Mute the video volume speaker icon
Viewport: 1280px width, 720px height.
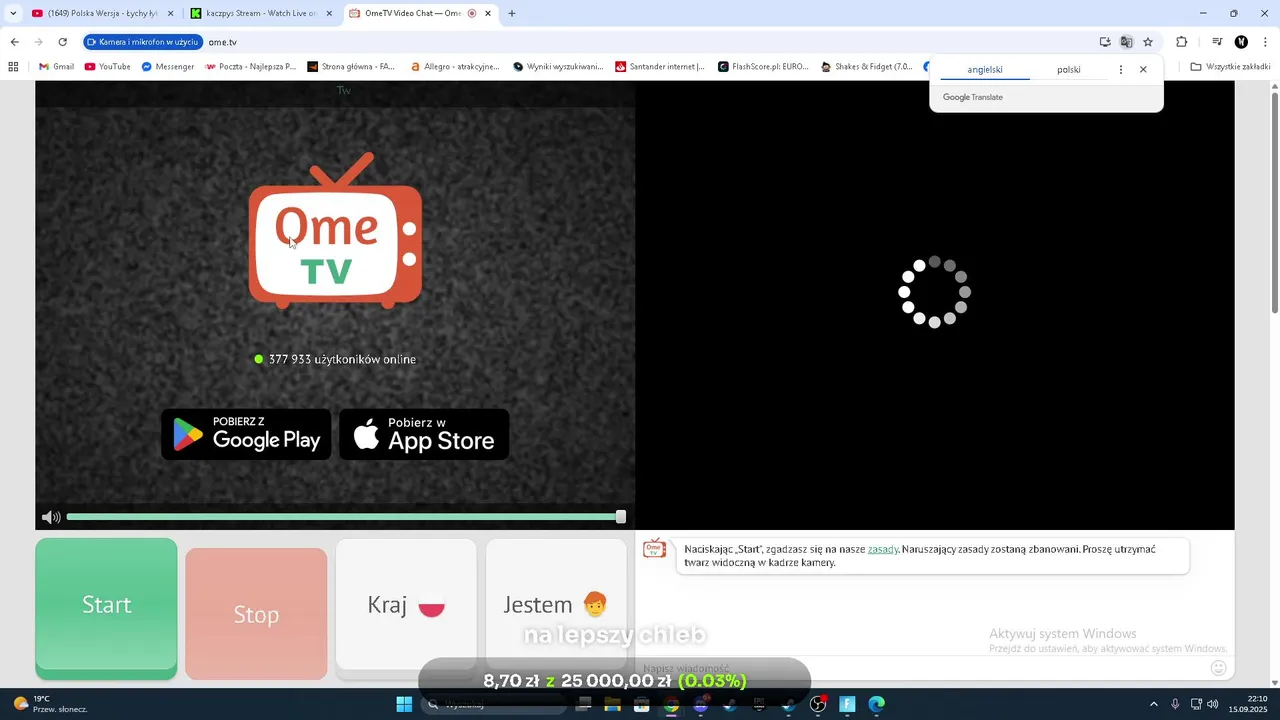tap(51, 517)
